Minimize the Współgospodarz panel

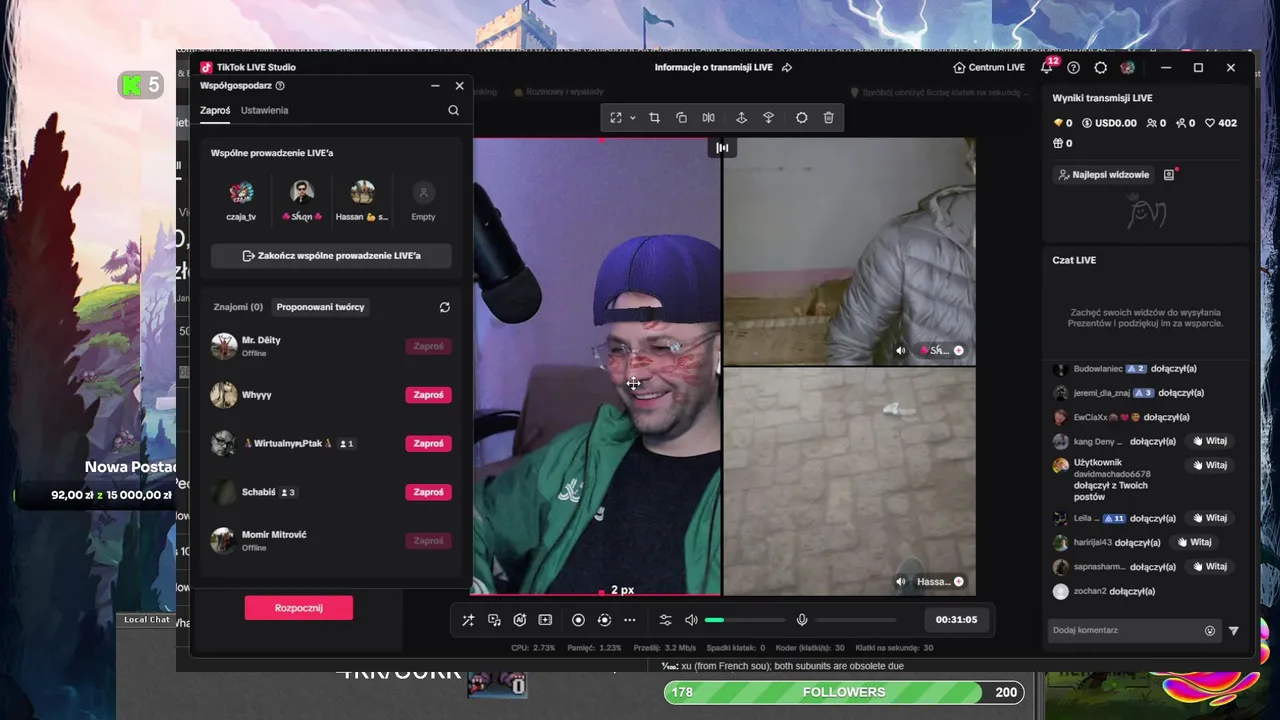point(435,86)
